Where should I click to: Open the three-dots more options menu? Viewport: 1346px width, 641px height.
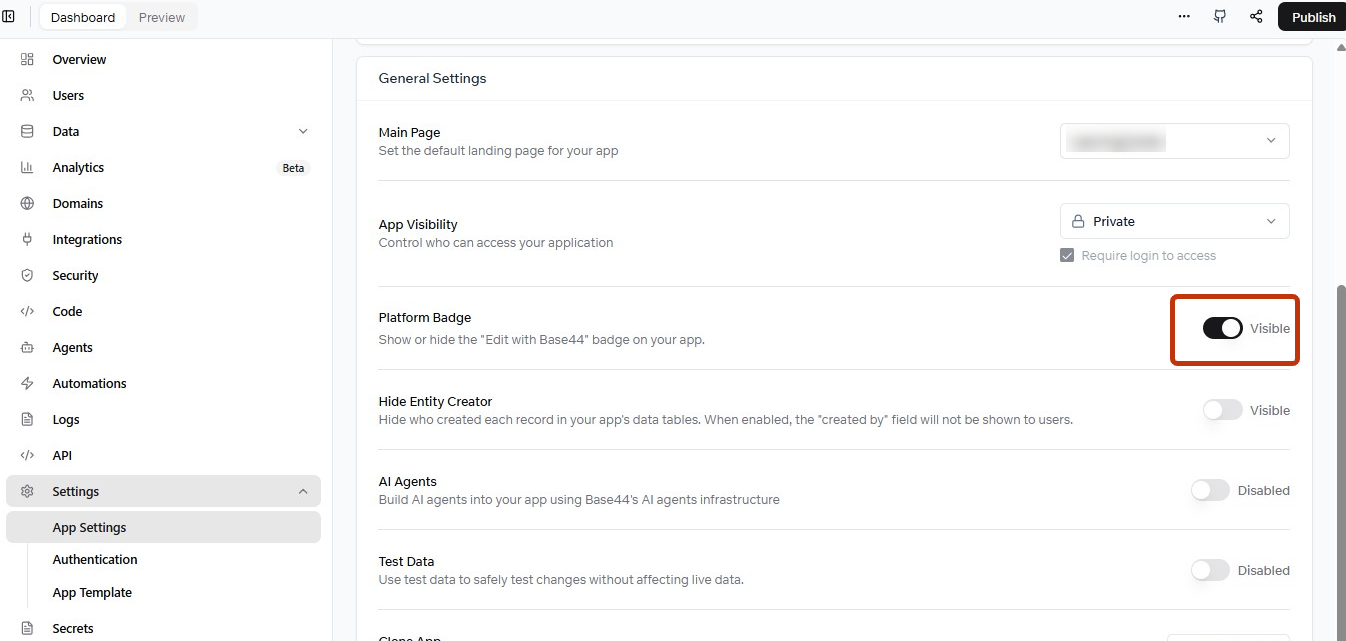pos(1184,16)
